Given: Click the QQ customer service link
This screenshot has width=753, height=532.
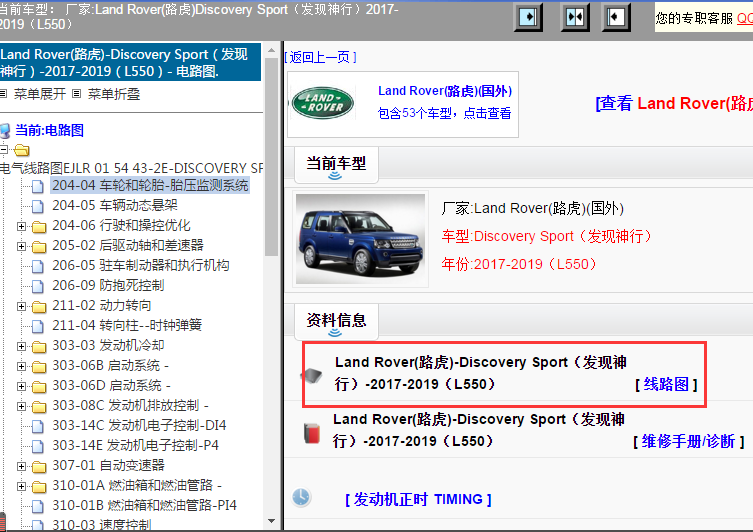Looking at the screenshot, I should click(x=745, y=18).
